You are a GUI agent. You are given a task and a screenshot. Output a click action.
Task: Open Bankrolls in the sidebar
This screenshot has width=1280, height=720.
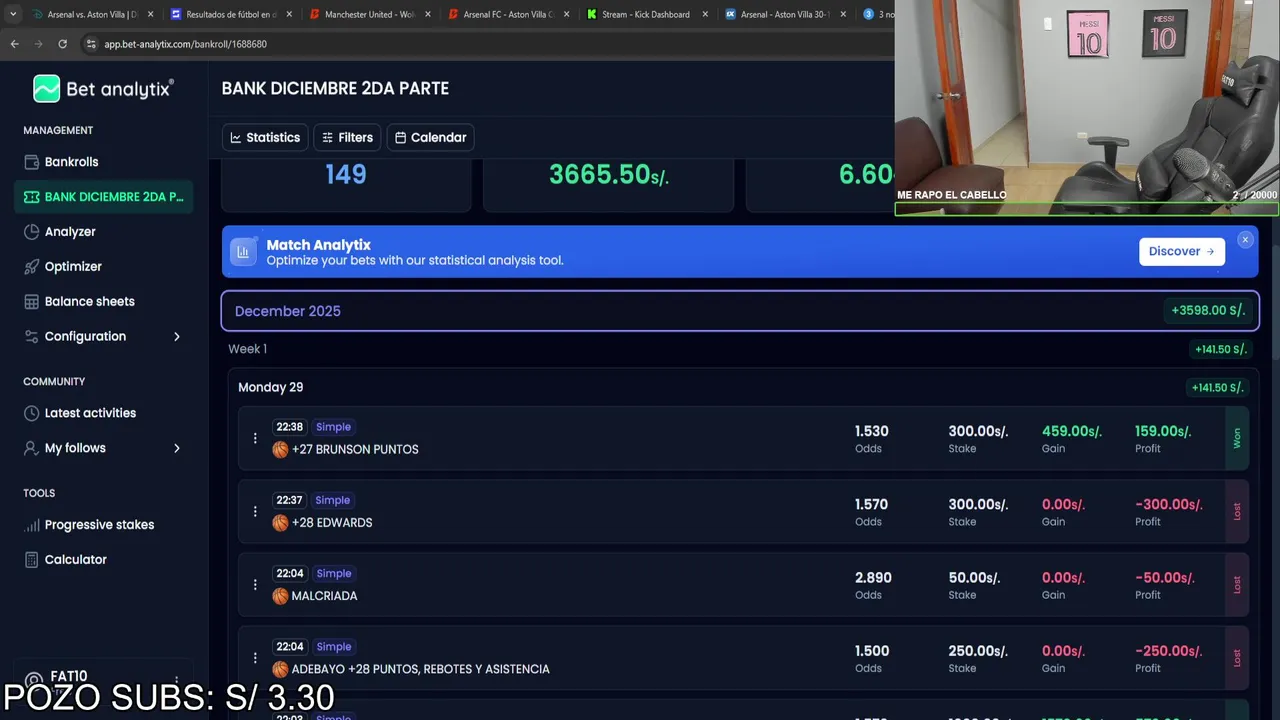tap(71, 162)
